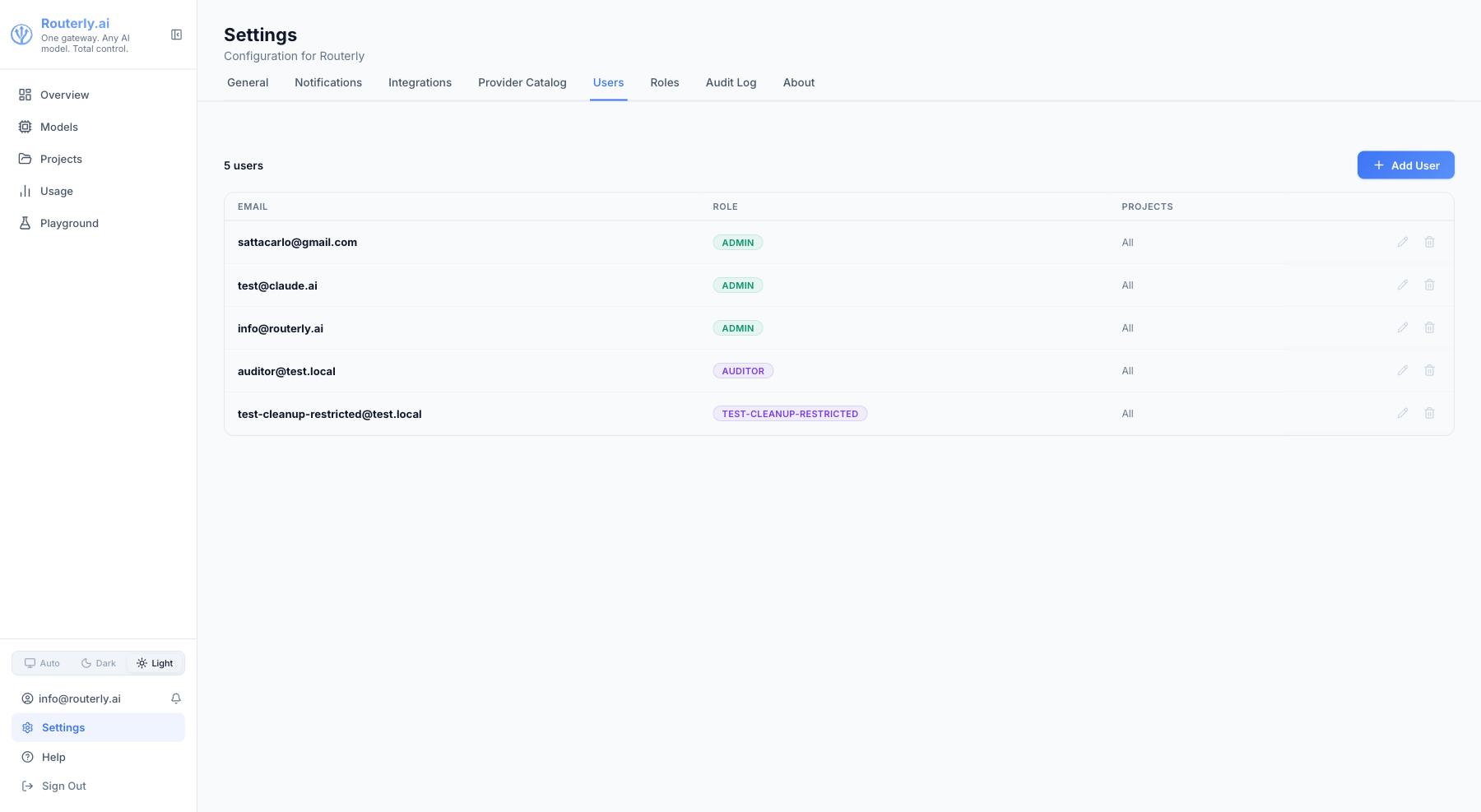The width and height of the screenshot is (1481, 812).
Task: Click the info@routerly.ai account label in sidebar
Action: tap(80, 698)
